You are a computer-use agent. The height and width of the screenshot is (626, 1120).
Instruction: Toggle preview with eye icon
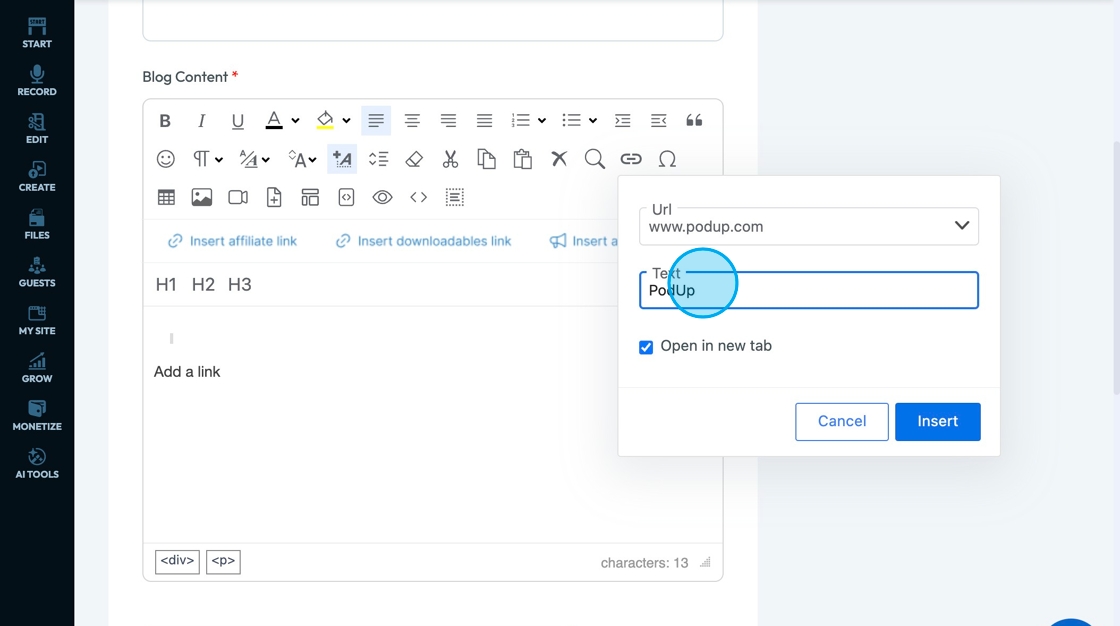tap(383, 197)
